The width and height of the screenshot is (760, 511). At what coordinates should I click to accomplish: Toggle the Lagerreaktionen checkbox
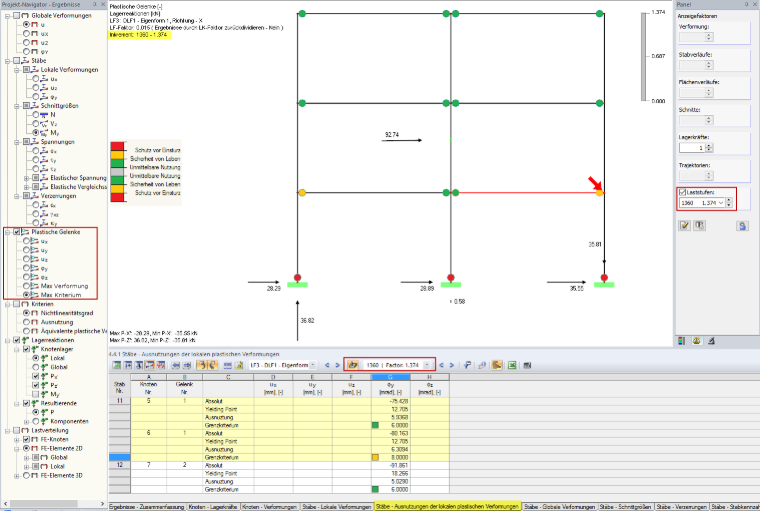click(17, 340)
